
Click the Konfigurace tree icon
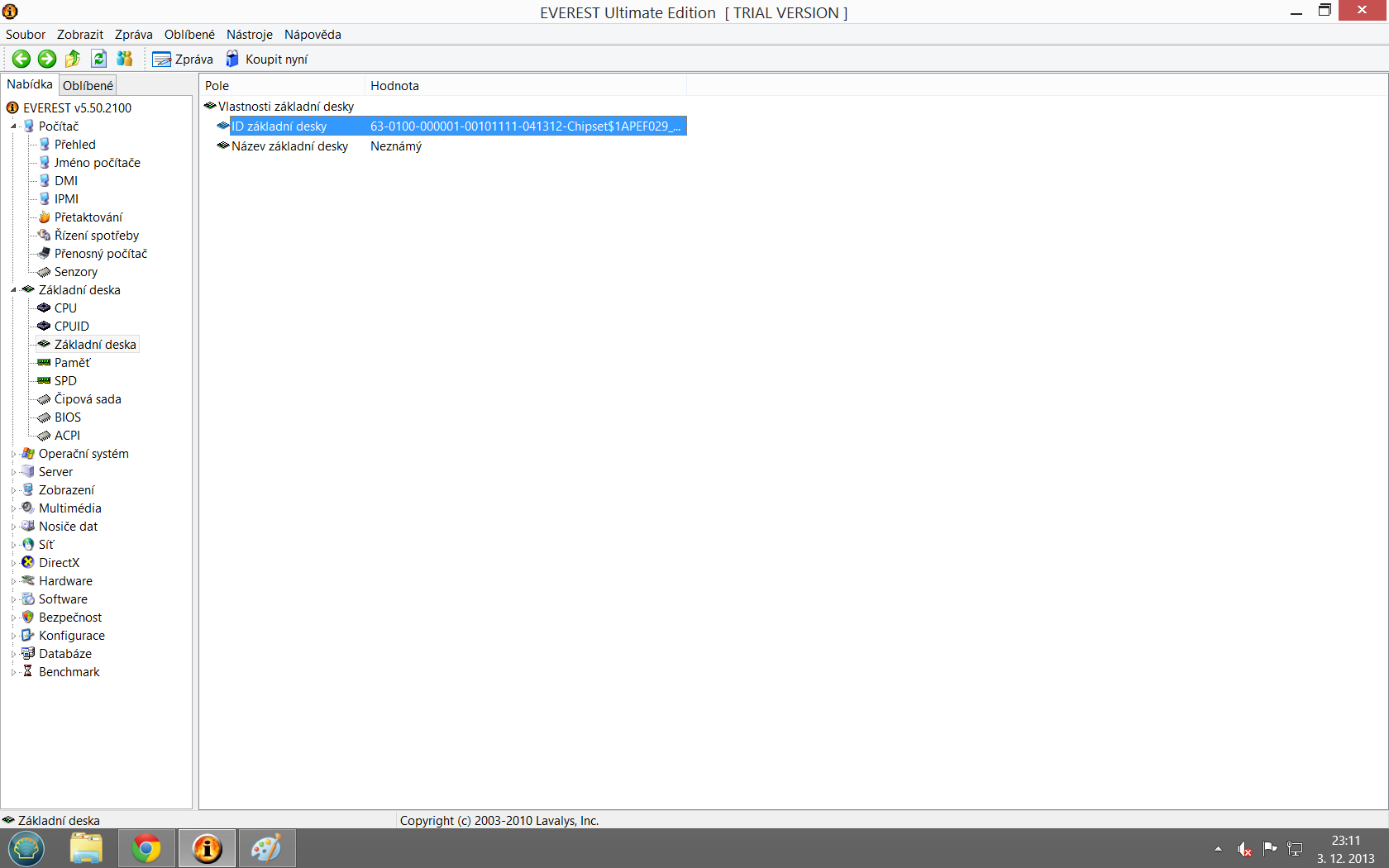coord(28,635)
